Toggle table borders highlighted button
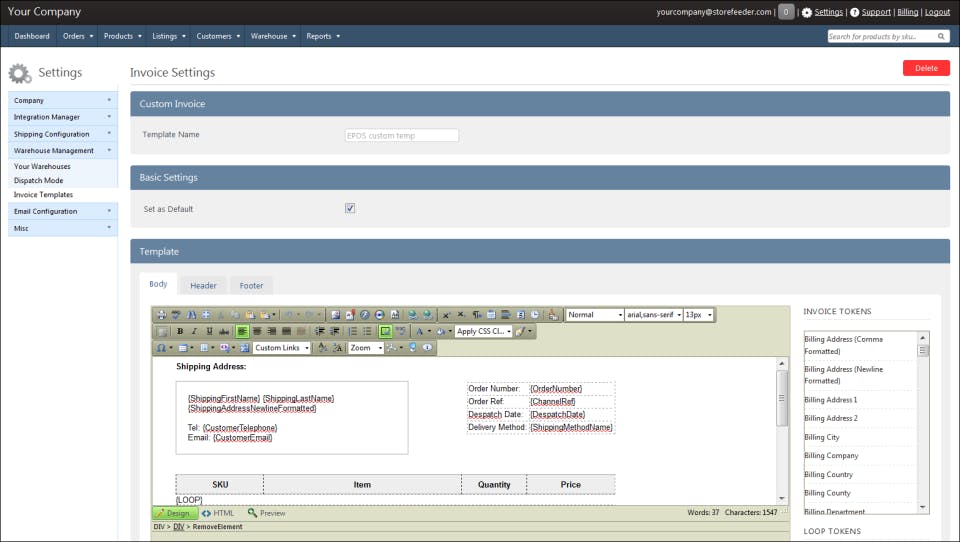The height and width of the screenshot is (542, 960). pyautogui.click(x=385, y=331)
